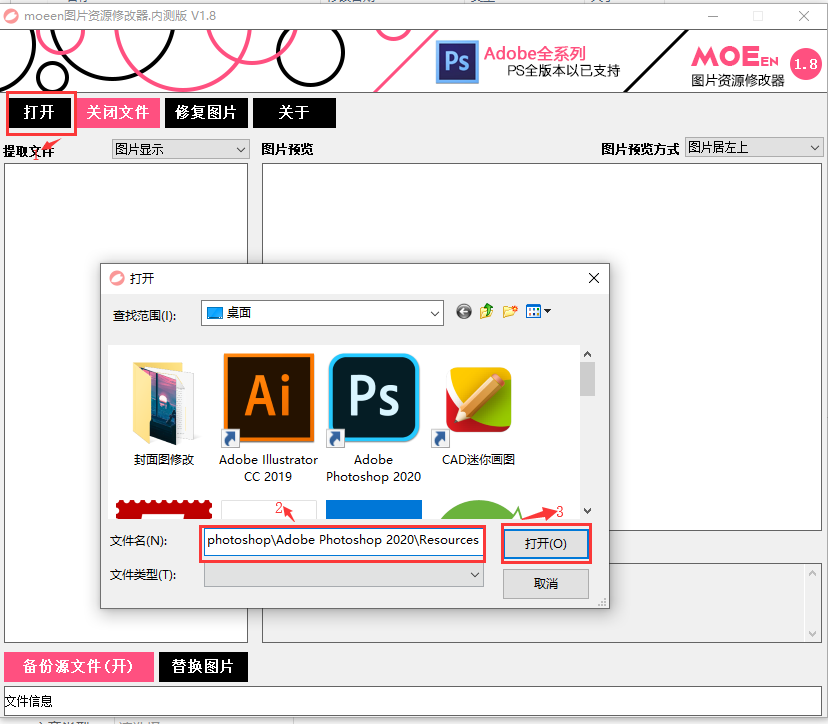Expand the 文件类型 file type dropdown

click(476, 574)
